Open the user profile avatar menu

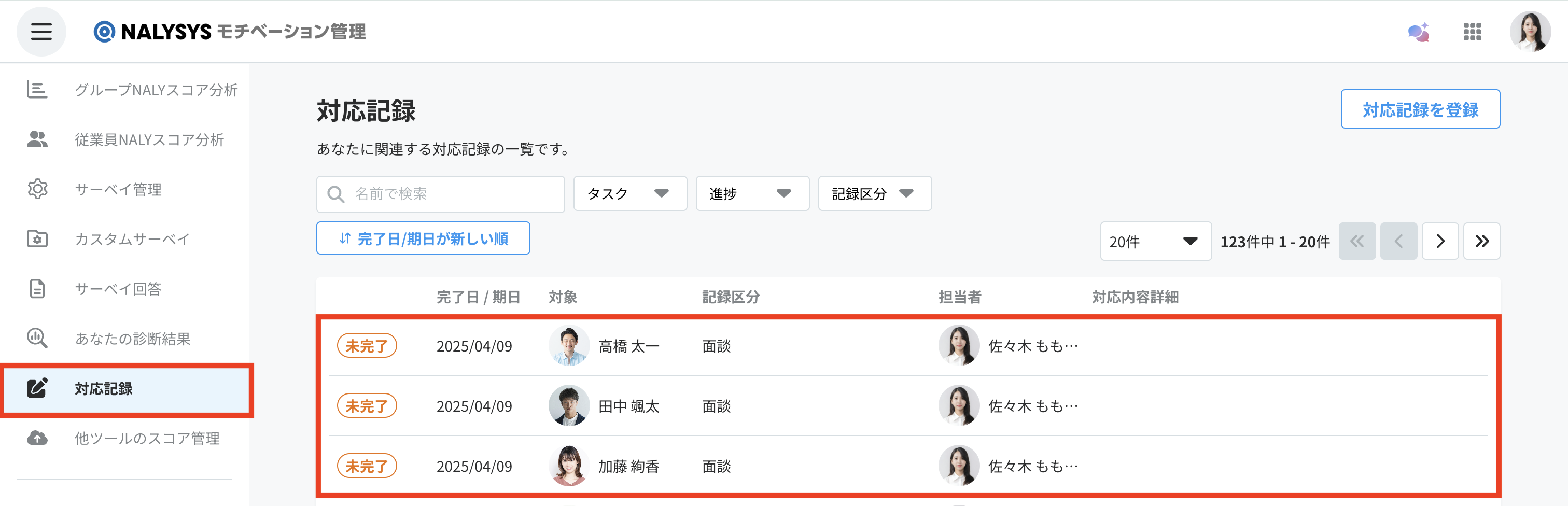pyautogui.click(x=1530, y=32)
